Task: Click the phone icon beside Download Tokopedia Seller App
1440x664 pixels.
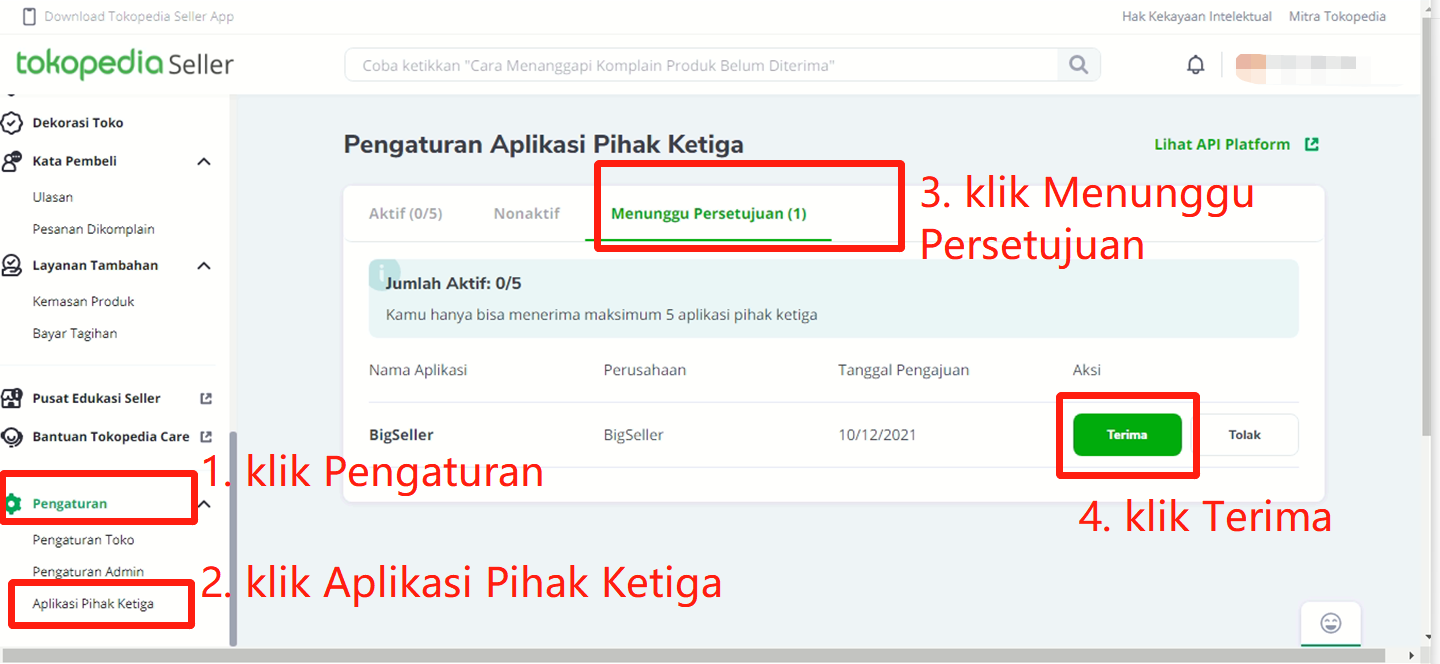Action: pyautogui.click(x=28, y=16)
